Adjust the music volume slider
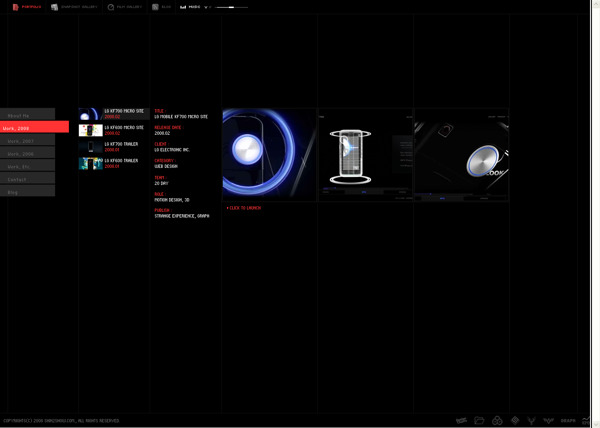Screen dimensions: 600x428 231,7
